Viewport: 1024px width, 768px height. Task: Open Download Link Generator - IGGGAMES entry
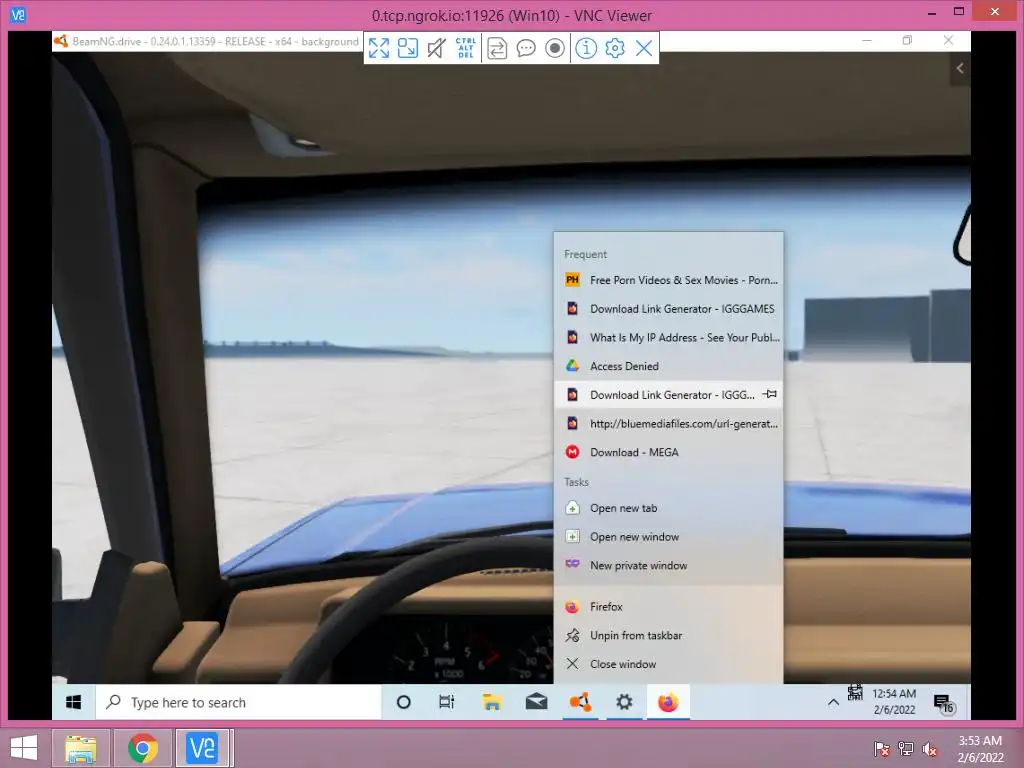668,309
